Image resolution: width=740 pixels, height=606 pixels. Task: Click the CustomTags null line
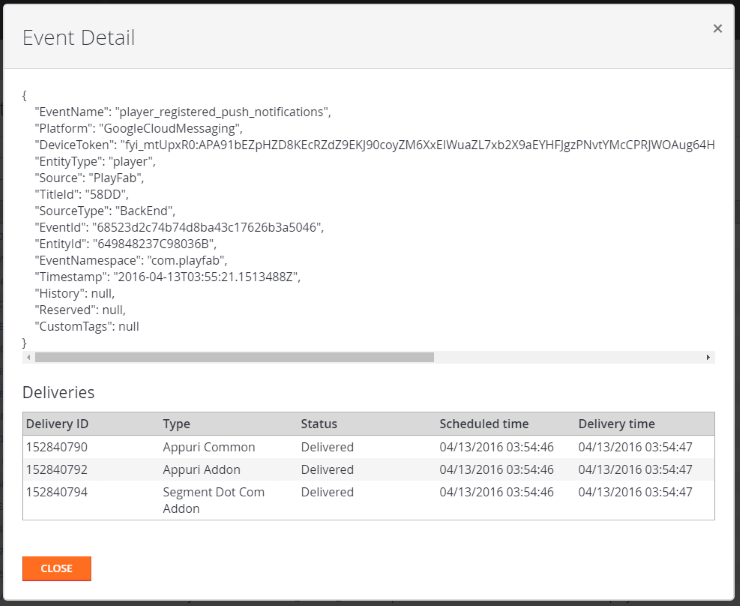click(87, 327)
